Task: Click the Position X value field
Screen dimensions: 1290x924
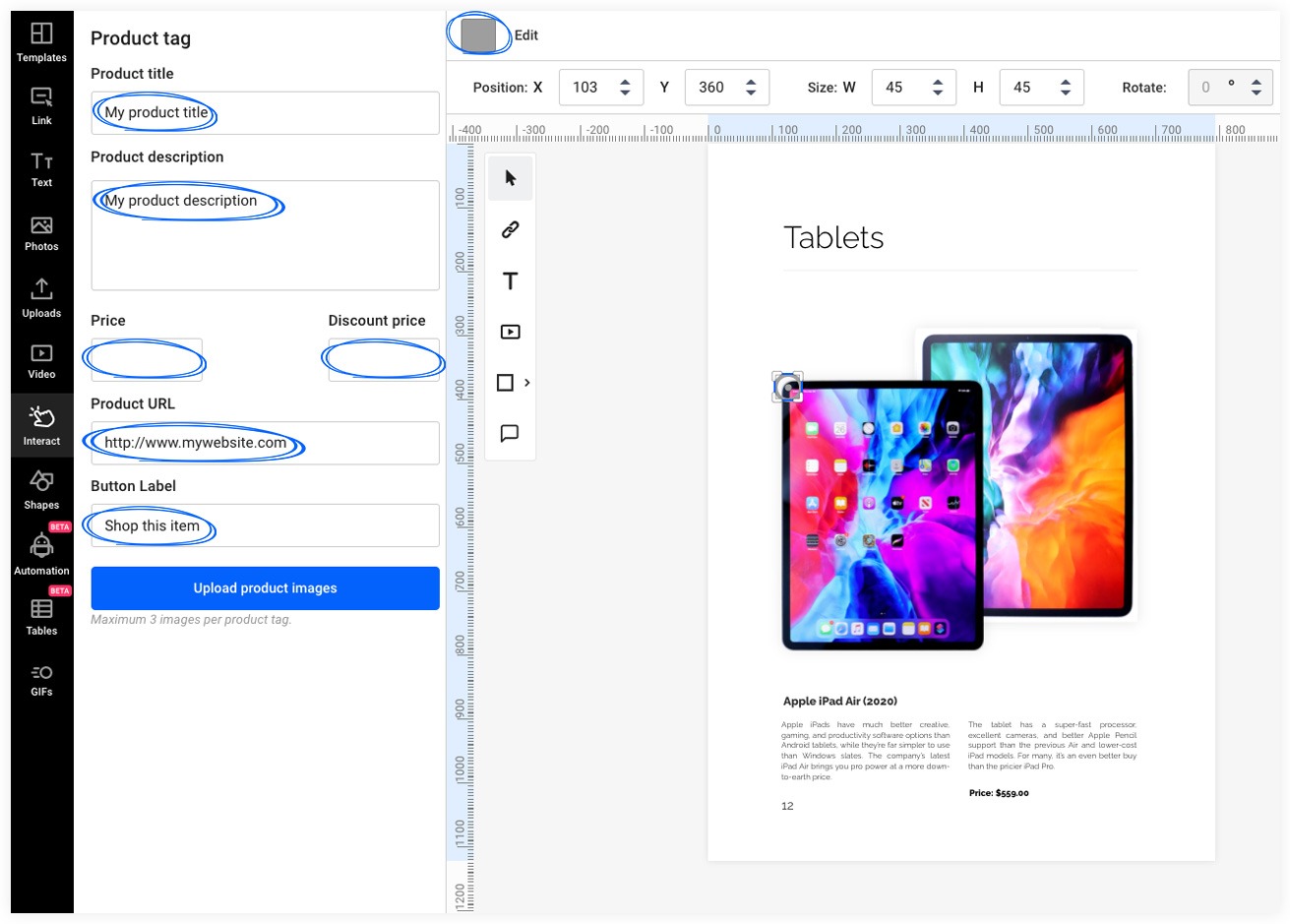Action: pyautogui.click(x=586, y=88)
